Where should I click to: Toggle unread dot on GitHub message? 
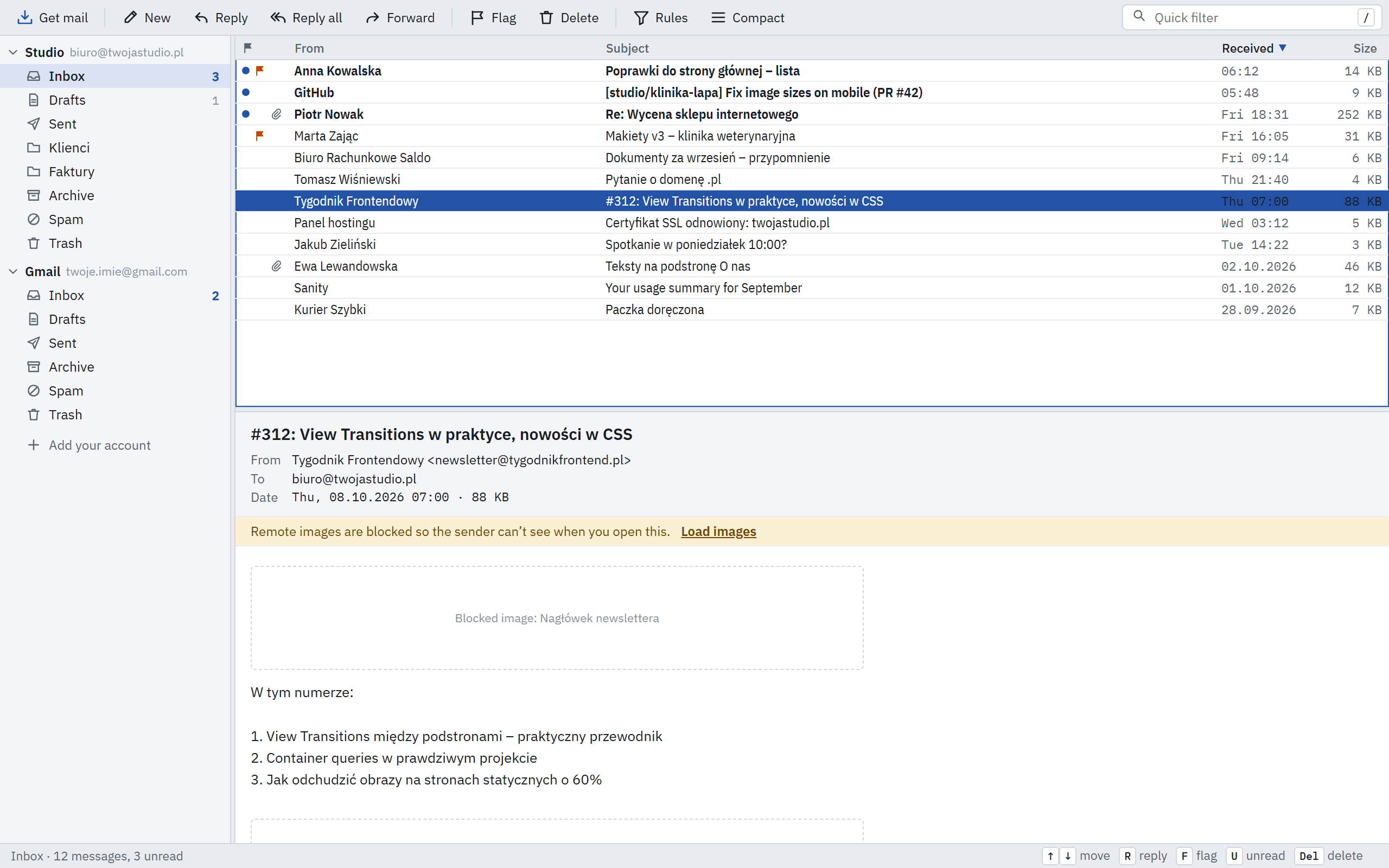tap(246, 92)
